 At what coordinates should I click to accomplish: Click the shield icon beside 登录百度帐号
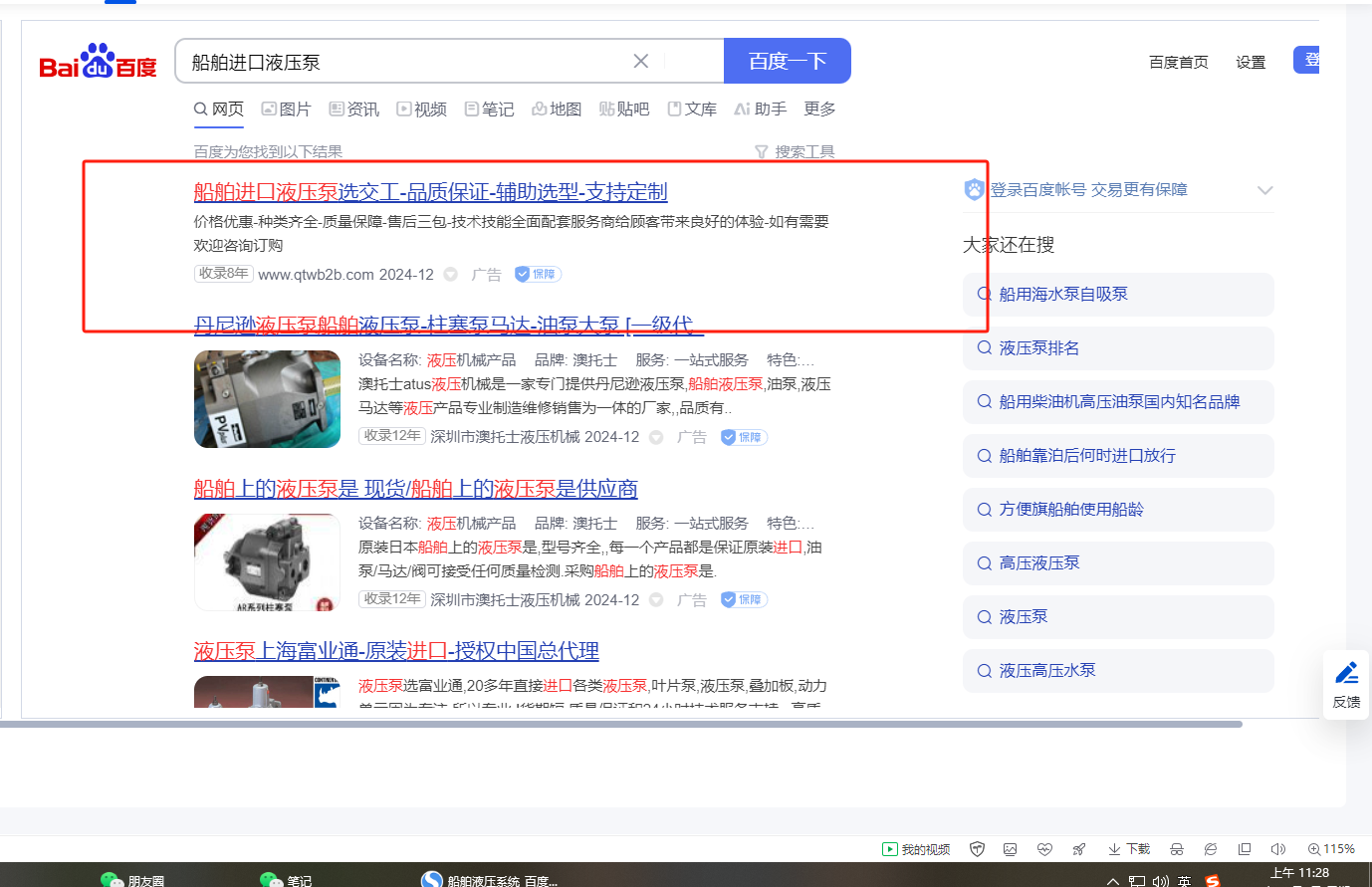tap(974, 190)
